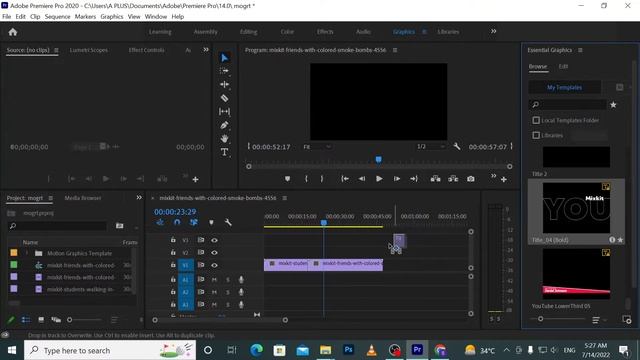Select the Ripple Edit tool

(224, 84)
